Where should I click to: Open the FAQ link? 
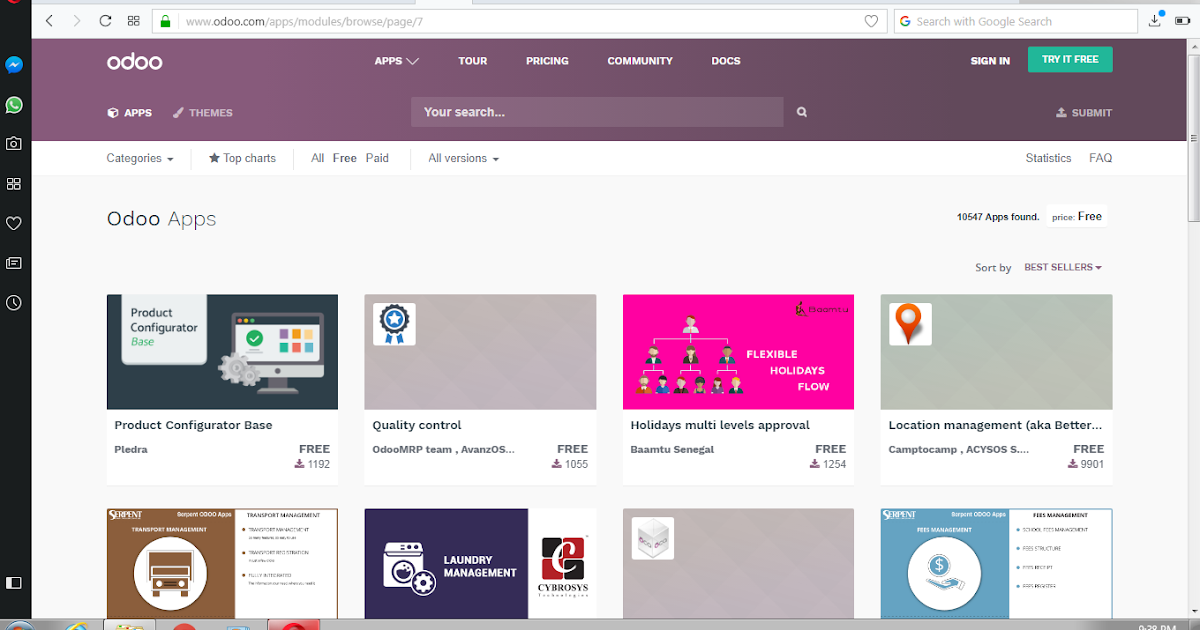pos(1100,158)
